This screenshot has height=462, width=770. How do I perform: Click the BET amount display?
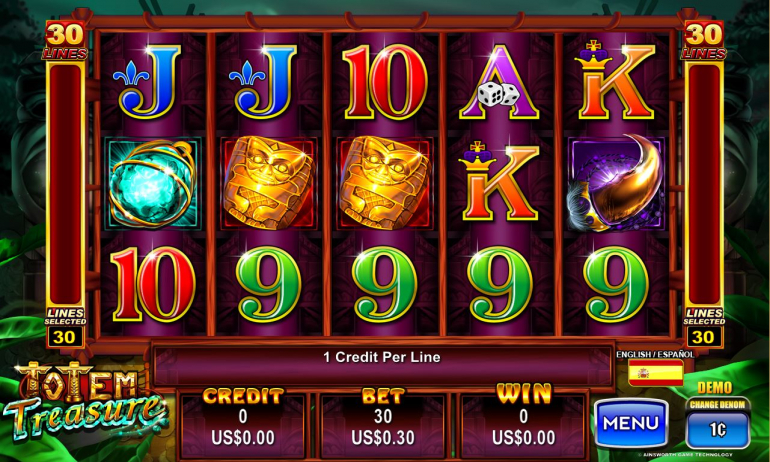point(383,426)
